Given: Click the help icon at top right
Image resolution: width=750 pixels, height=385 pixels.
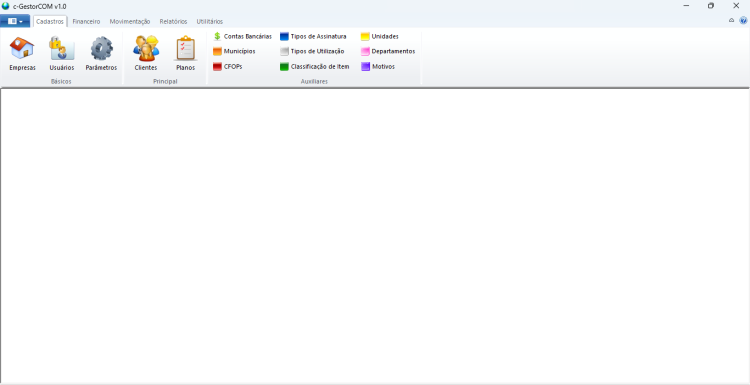Looking at the screenshot, I should pyautogui.click(x=743, y=21).
